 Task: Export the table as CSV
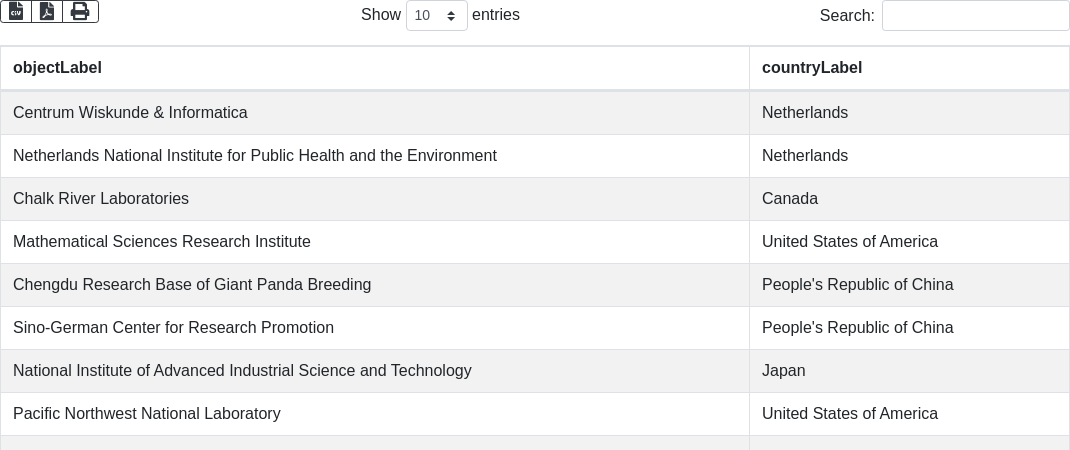point(16,12)
